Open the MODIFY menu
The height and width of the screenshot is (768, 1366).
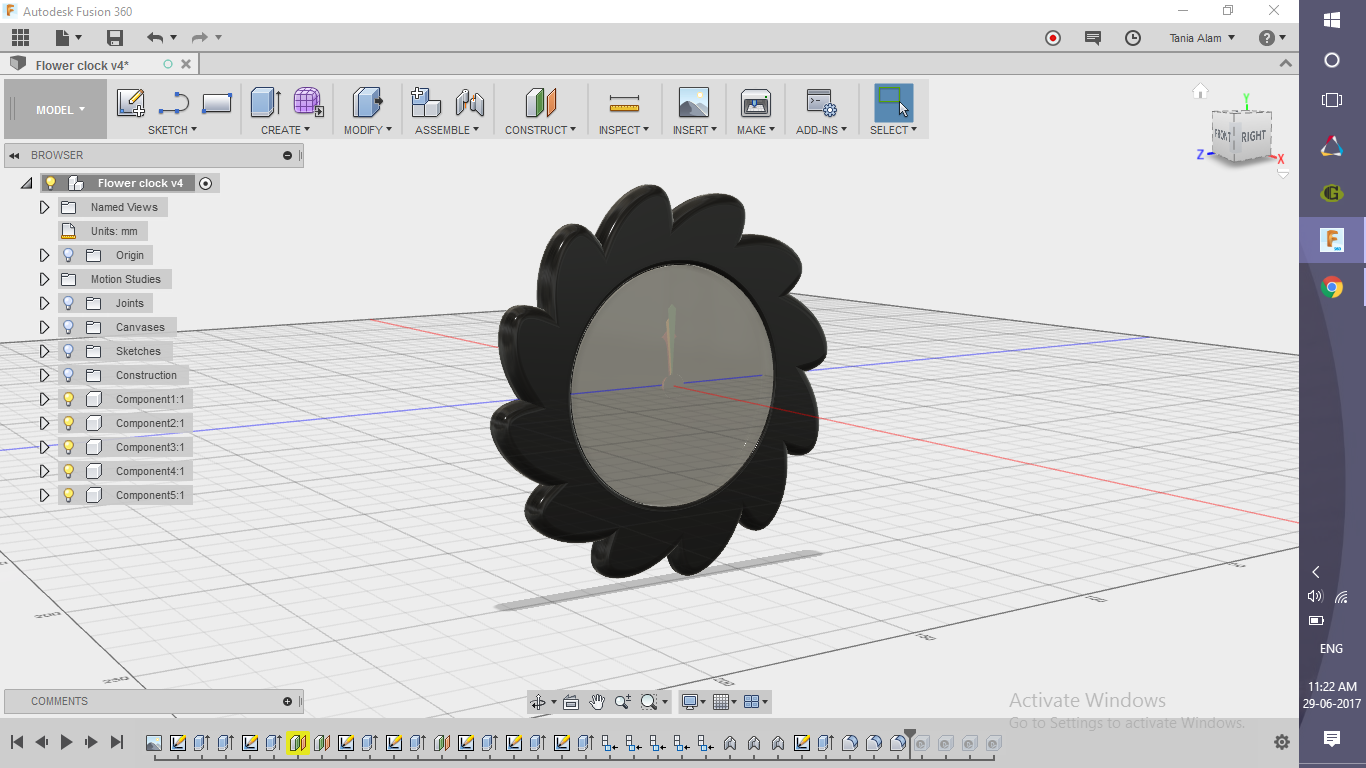(368, 130)
